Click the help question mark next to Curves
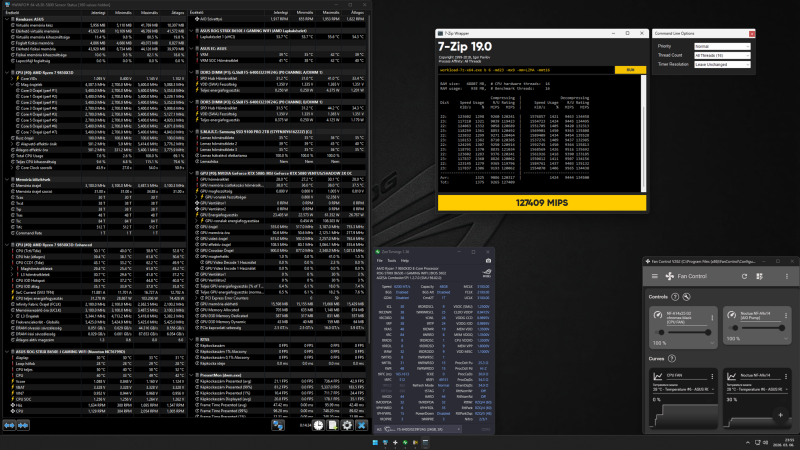Viewport: 800px width, 450px height. (671, 358)
